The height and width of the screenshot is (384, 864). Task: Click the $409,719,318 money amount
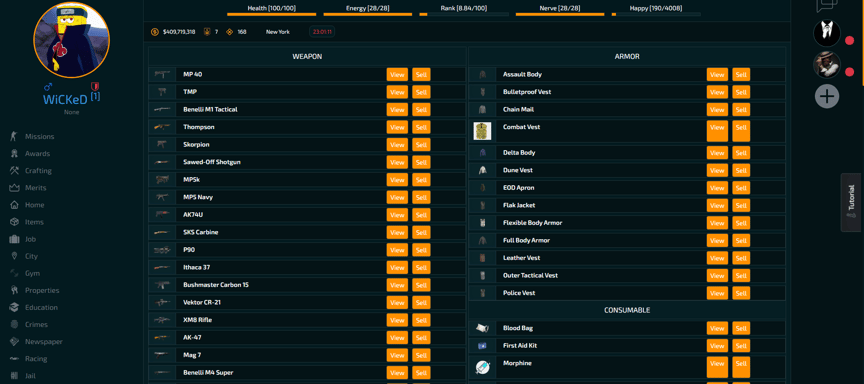click(x=179, y=32)
